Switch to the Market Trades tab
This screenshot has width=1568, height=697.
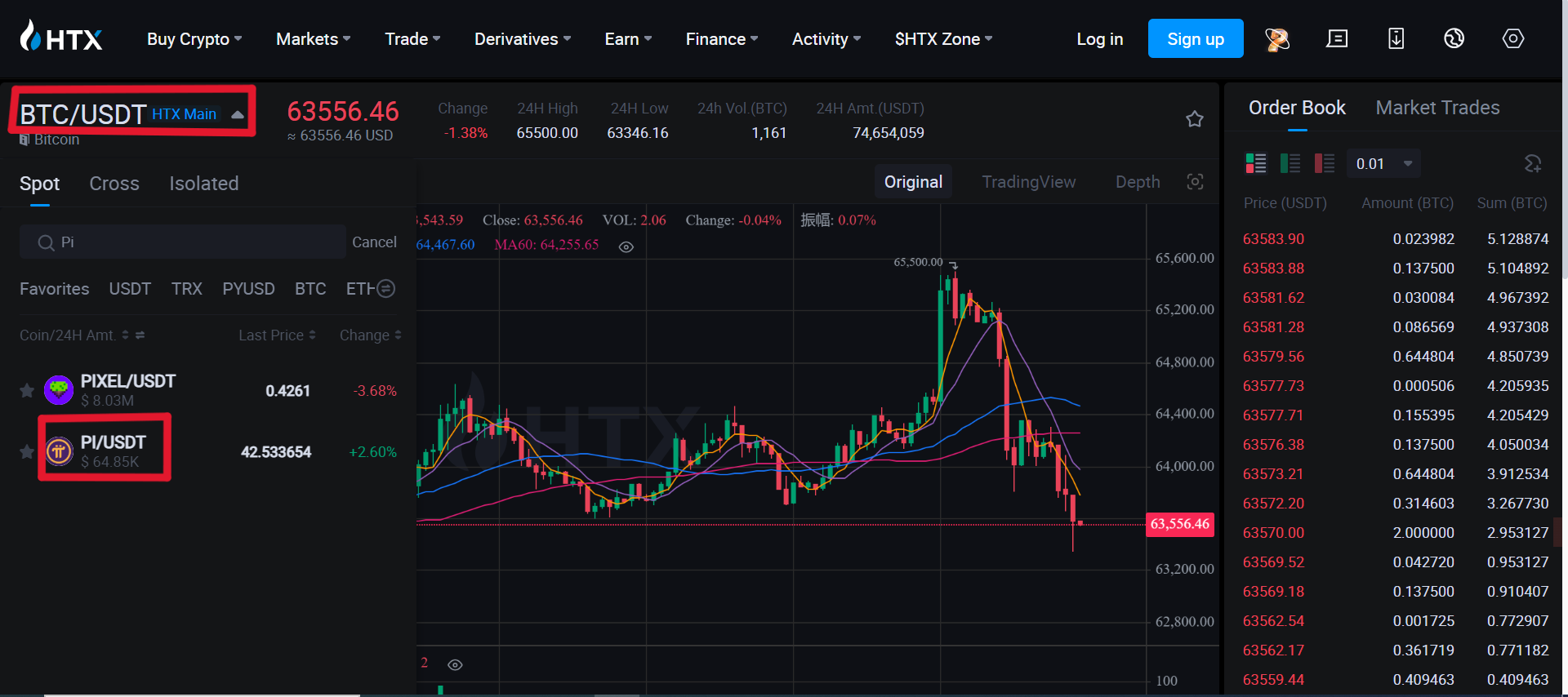[1437, 108]
